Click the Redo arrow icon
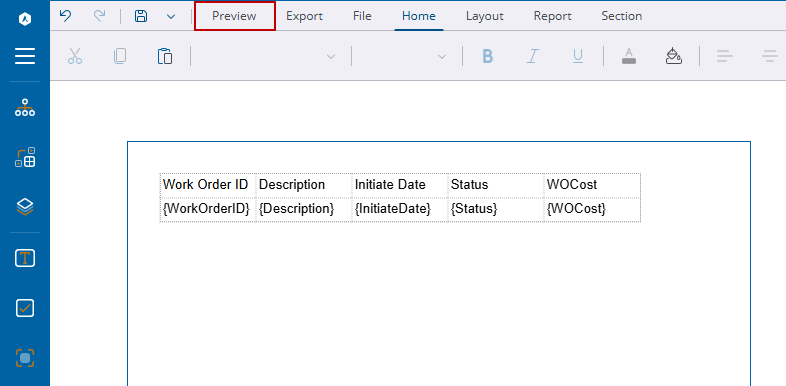Image resolution: width=786 pixels, height=386 pixels. pyautogui.click(x=100, y=16)
